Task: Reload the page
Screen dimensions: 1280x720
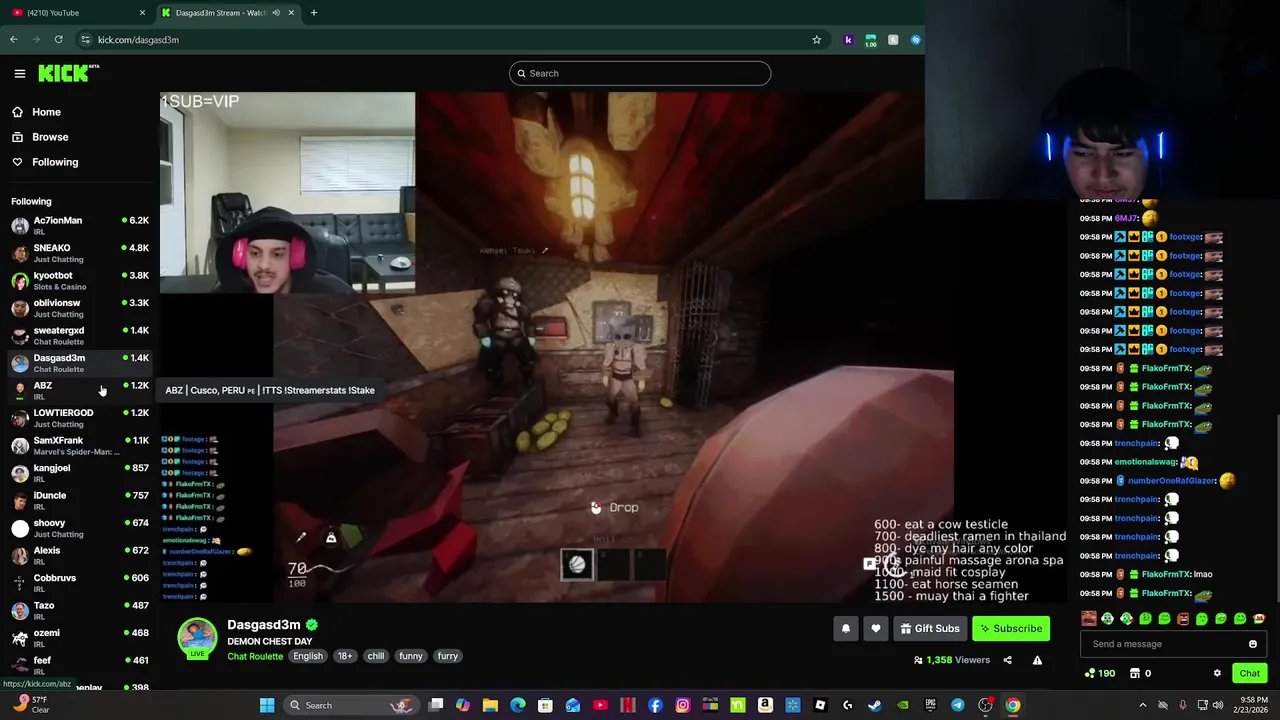Action: pos(59,39)
